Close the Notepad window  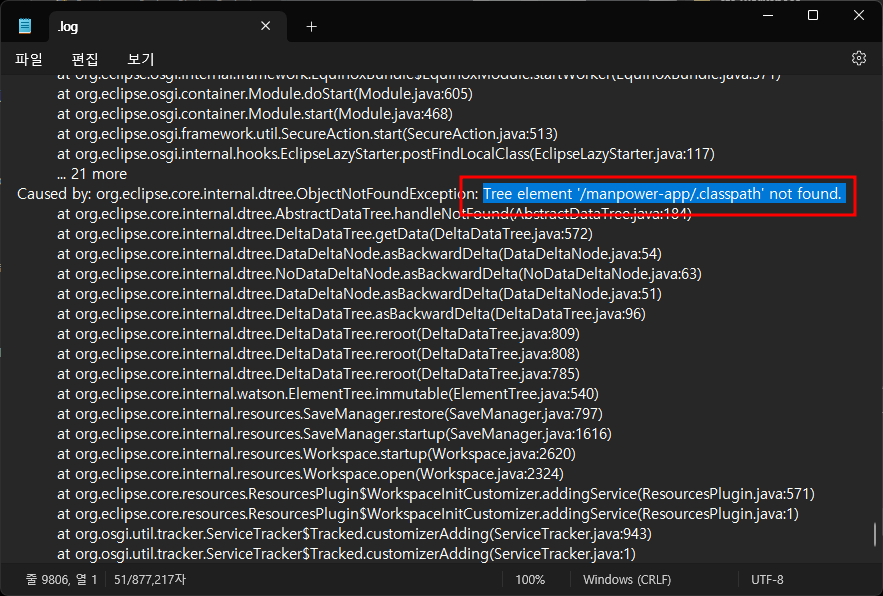(x=858, y=15)
